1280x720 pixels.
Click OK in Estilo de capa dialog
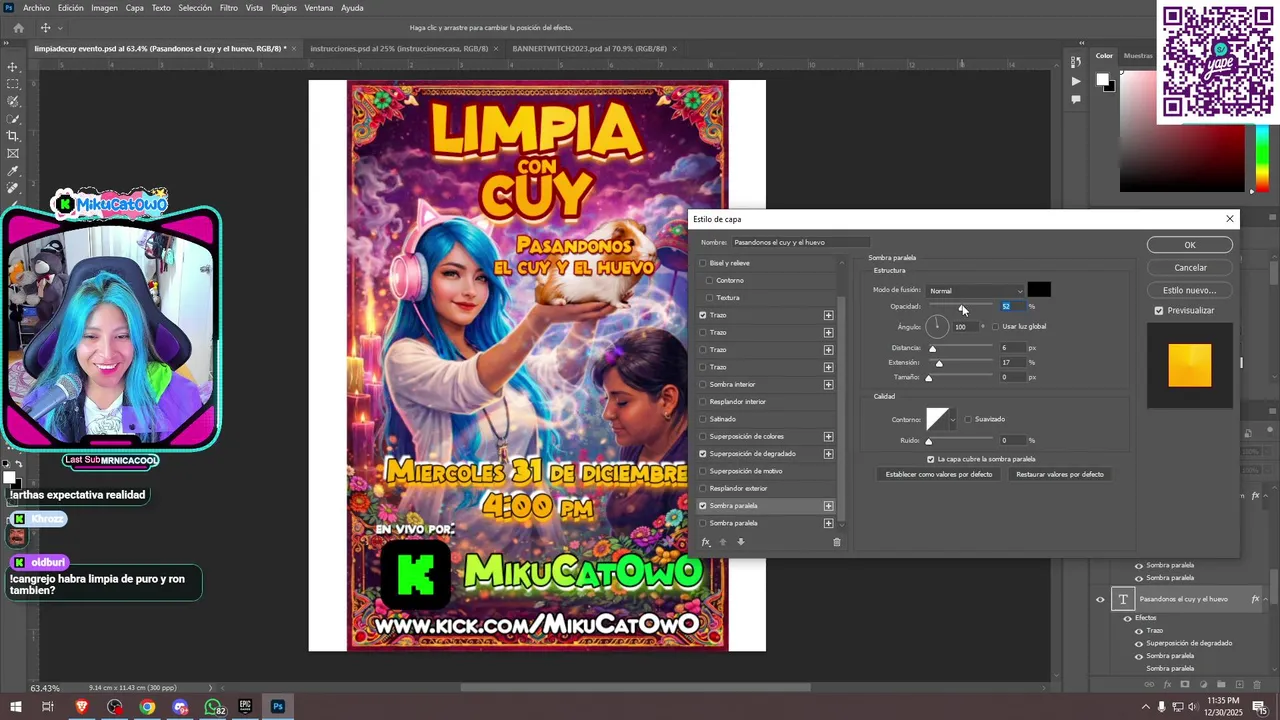1190,245
